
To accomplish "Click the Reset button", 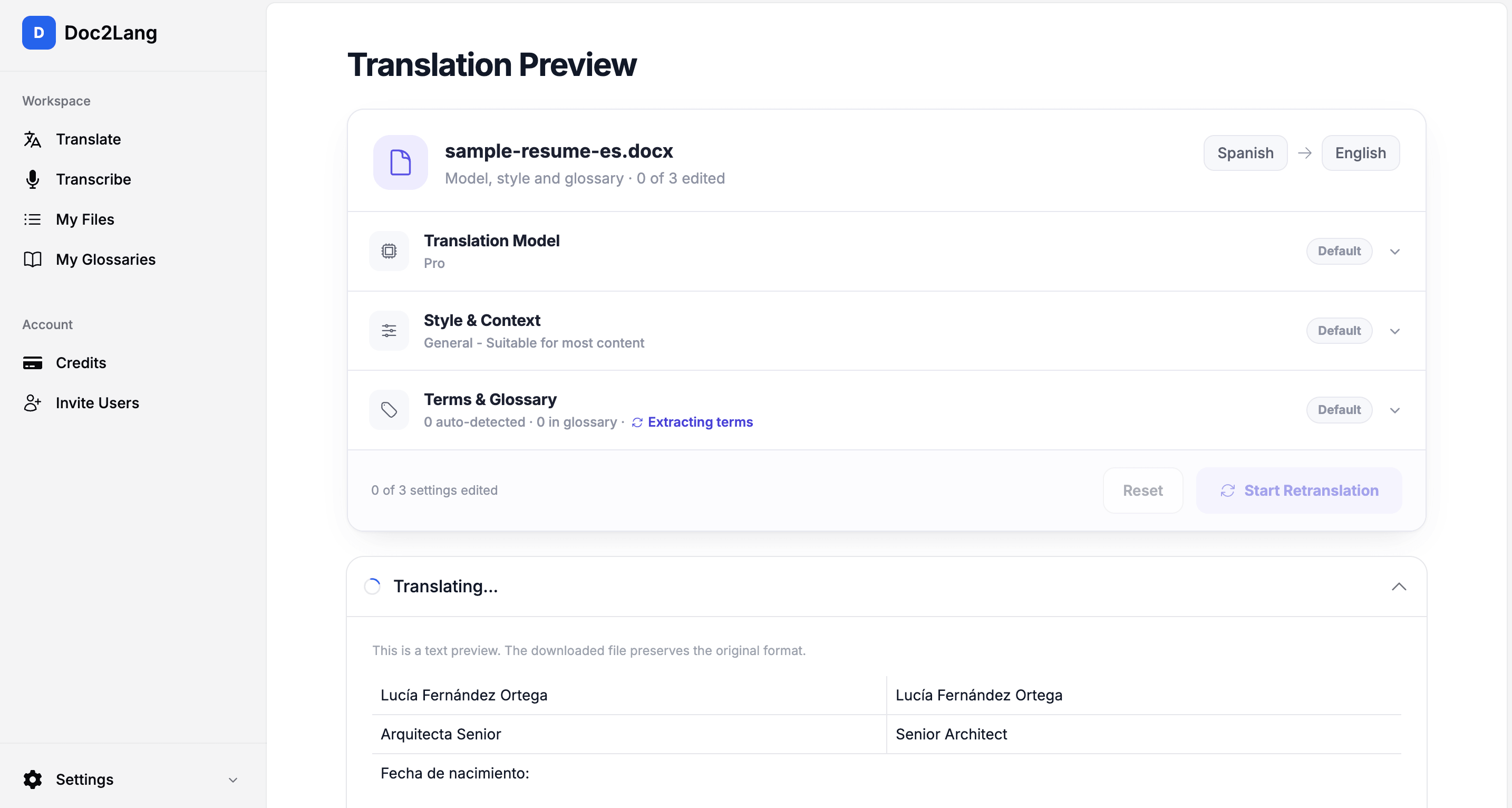I will click(x=1142, y=491).
